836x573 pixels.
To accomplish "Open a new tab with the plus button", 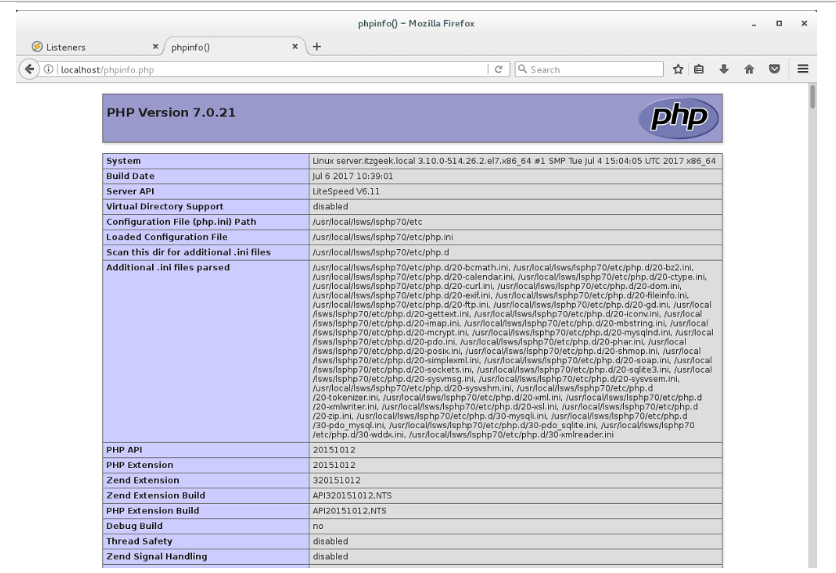I will coord(317,46).
